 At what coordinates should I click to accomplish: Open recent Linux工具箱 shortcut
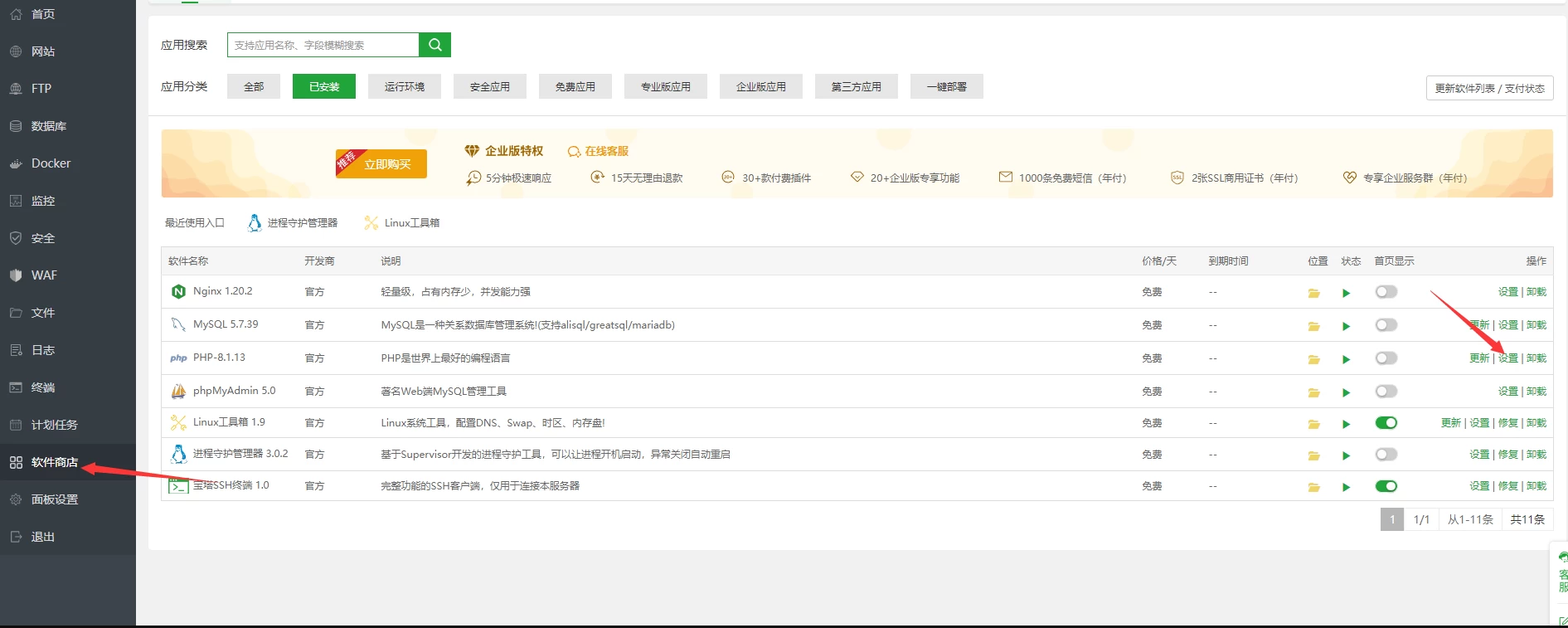402,222
